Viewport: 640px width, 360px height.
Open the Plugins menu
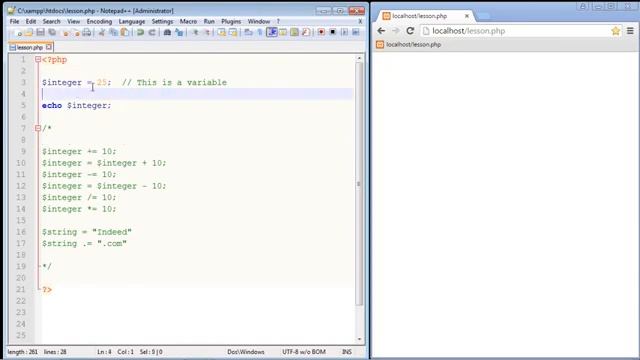point(231,21)
